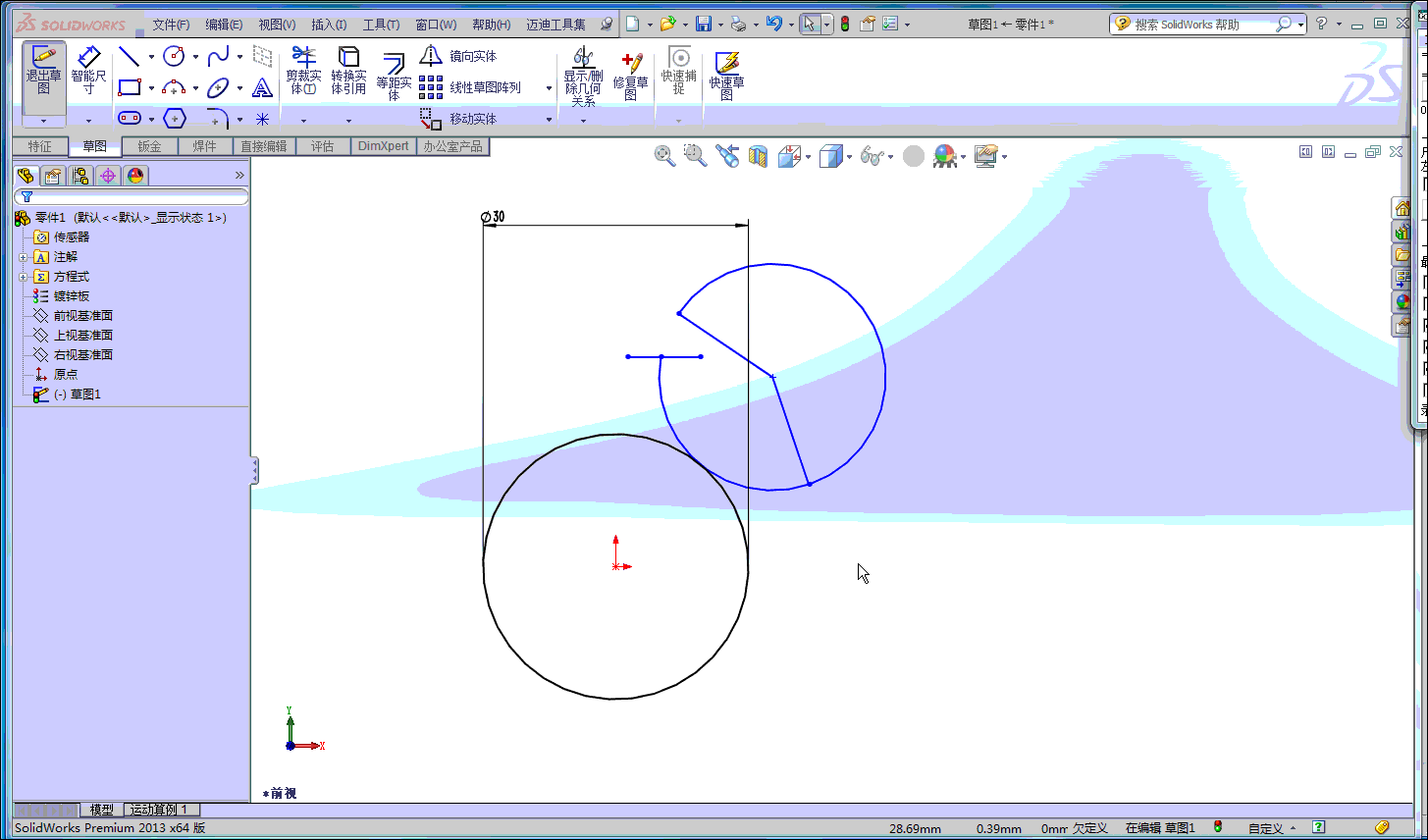Select the Line sketch tool
The width and height of the screenshot is (1428, 840).
tap(129, 56)
